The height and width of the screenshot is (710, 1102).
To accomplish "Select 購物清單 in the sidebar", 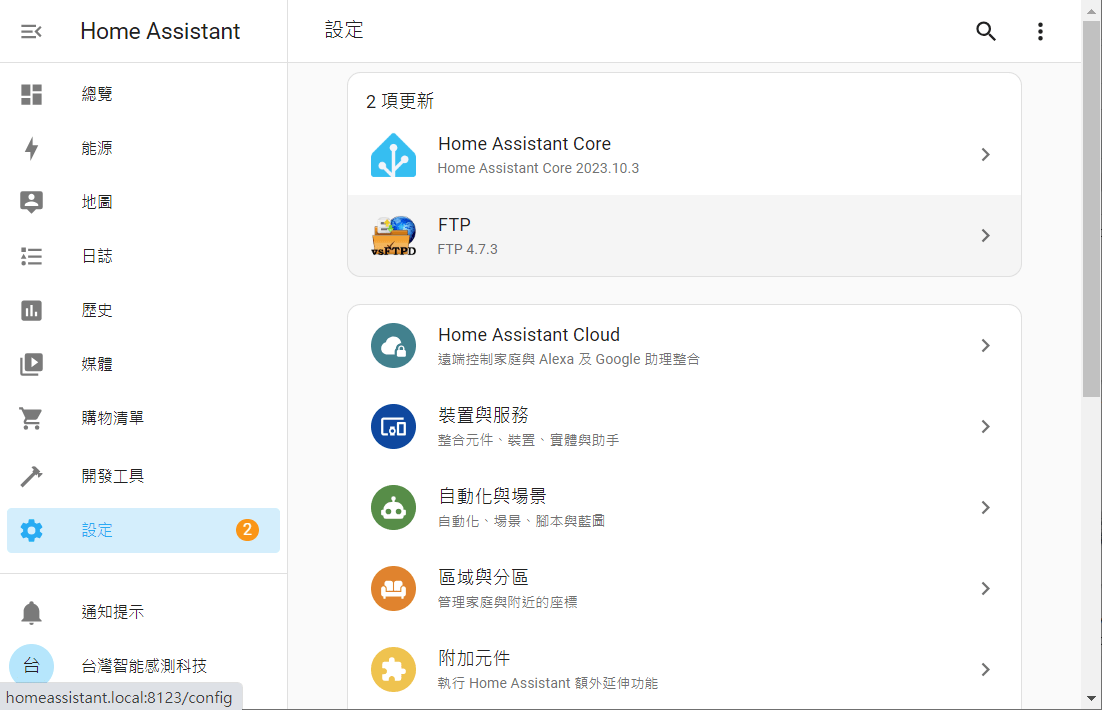I will [112, 418].
